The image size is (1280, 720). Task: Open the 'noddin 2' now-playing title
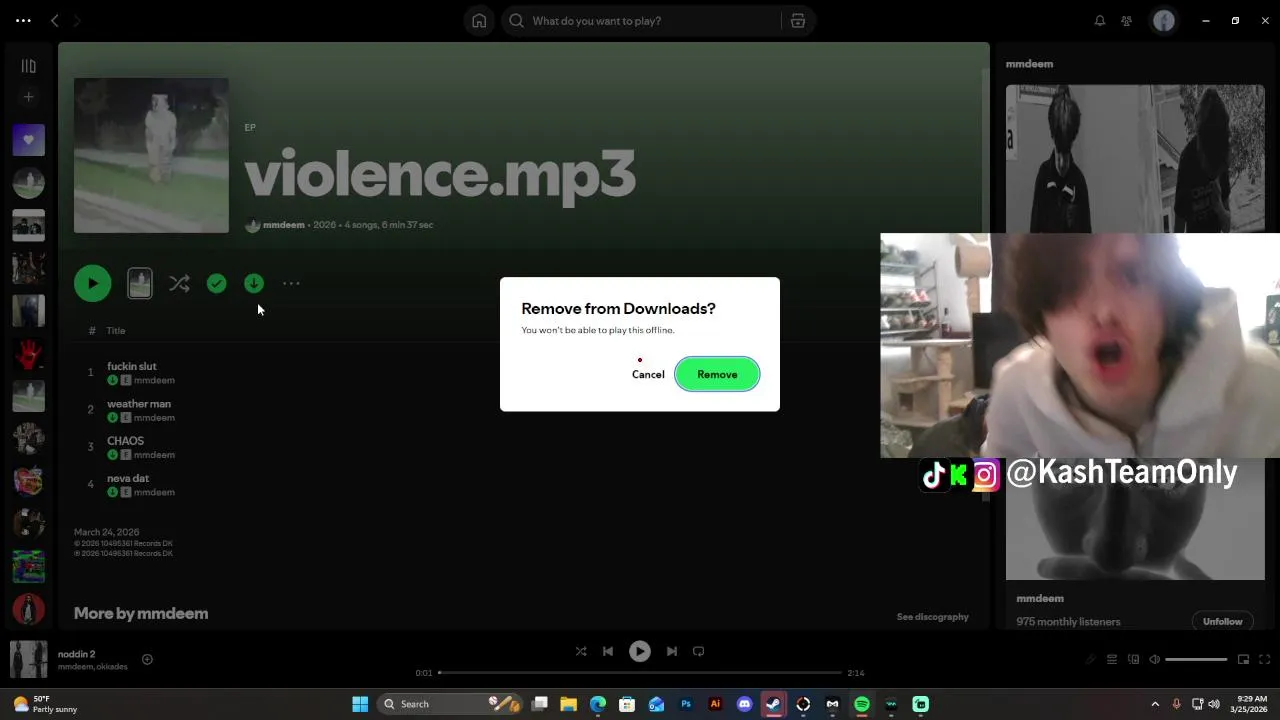click(x=76, y=654)
